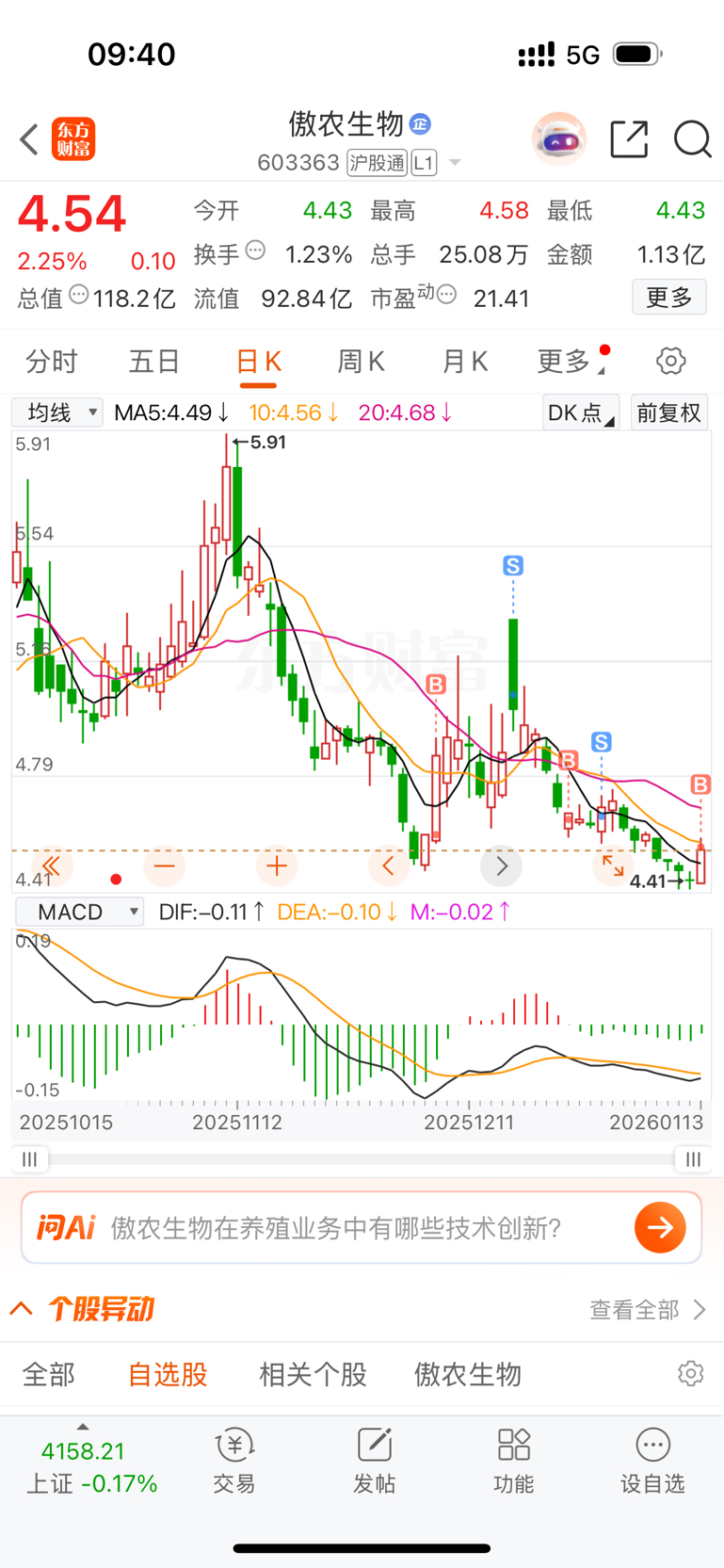The image size is (724, 1568).
Task: Tap the DEA:-0.10 value
Action: (x=338, y=912)
